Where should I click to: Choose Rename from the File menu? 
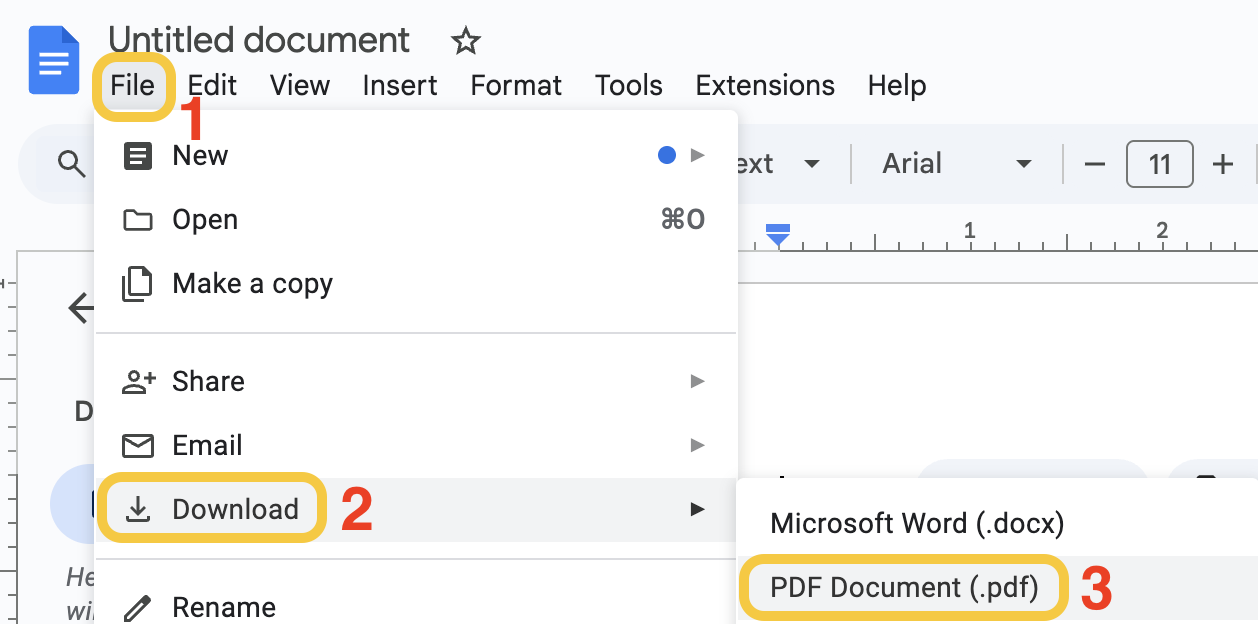[415, 606]
